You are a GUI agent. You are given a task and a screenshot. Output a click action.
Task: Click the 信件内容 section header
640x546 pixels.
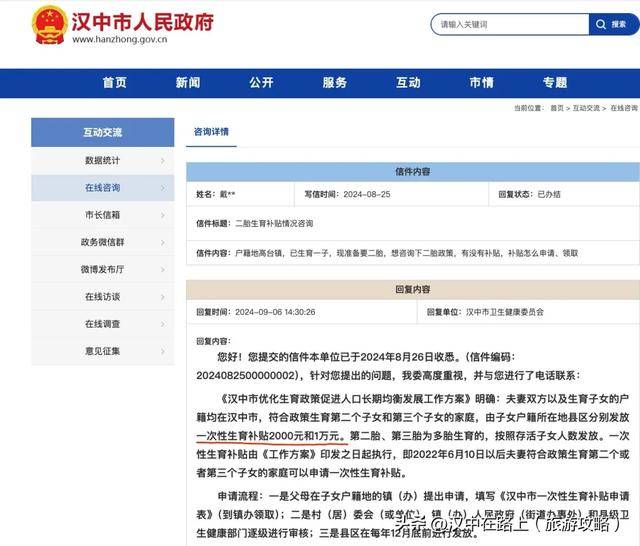(x=413, y=172)
